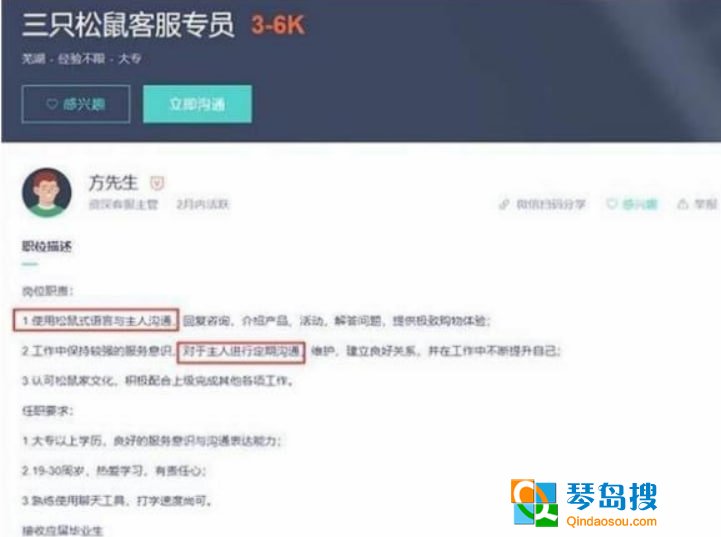Screen dimensions: 721x537
Task: Click the heart icon in 感兴趣 button
Action: pos(52,104)
